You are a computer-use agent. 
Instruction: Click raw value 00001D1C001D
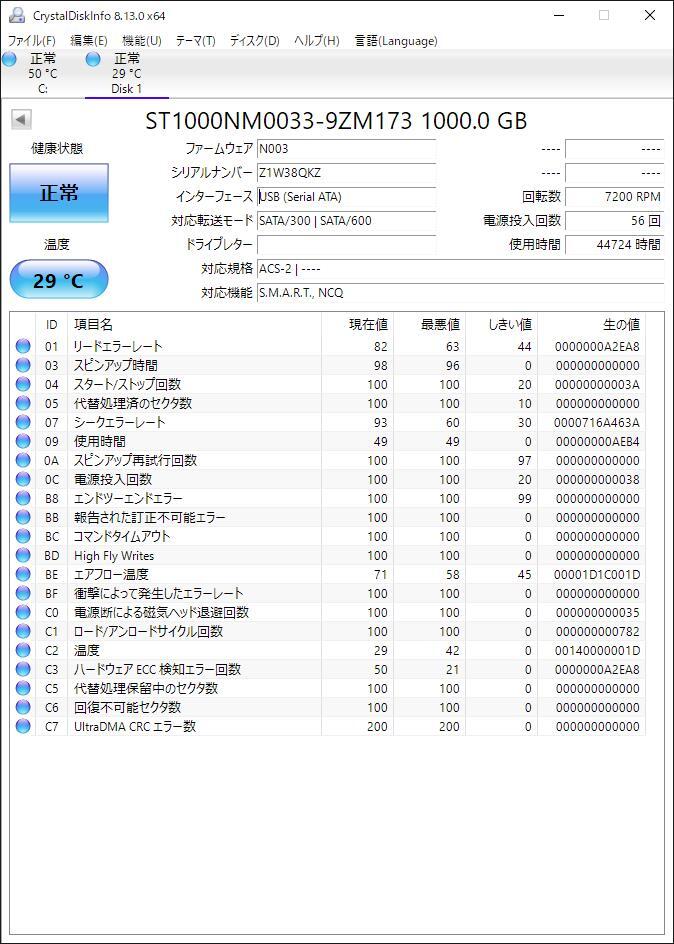tap(597, 575)
